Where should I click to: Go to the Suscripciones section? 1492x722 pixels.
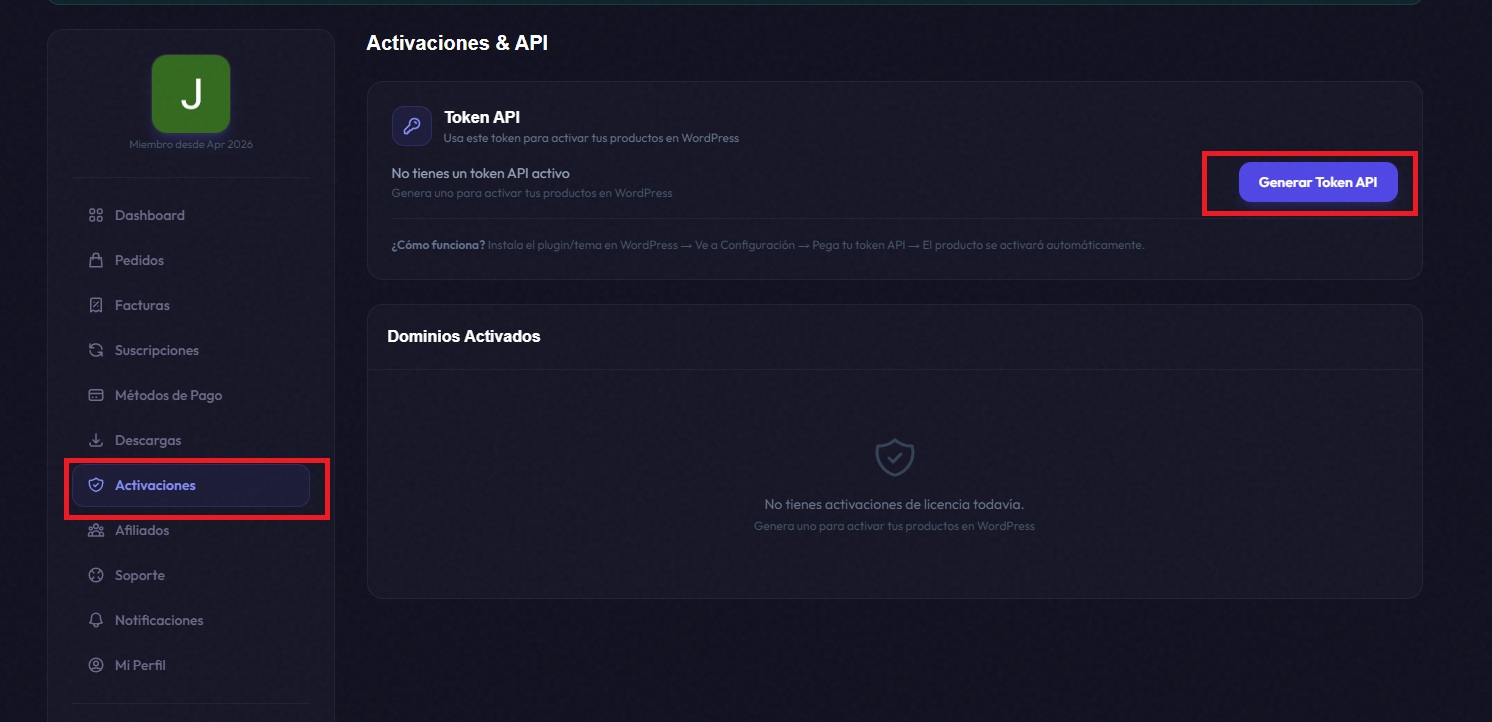[156, 350]
